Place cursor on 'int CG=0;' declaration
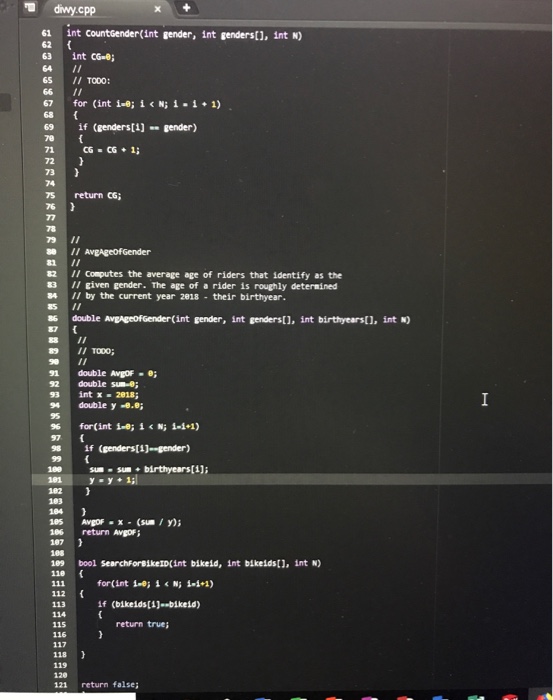Viewport: 553px width, 700px height. tap(93, 57)
